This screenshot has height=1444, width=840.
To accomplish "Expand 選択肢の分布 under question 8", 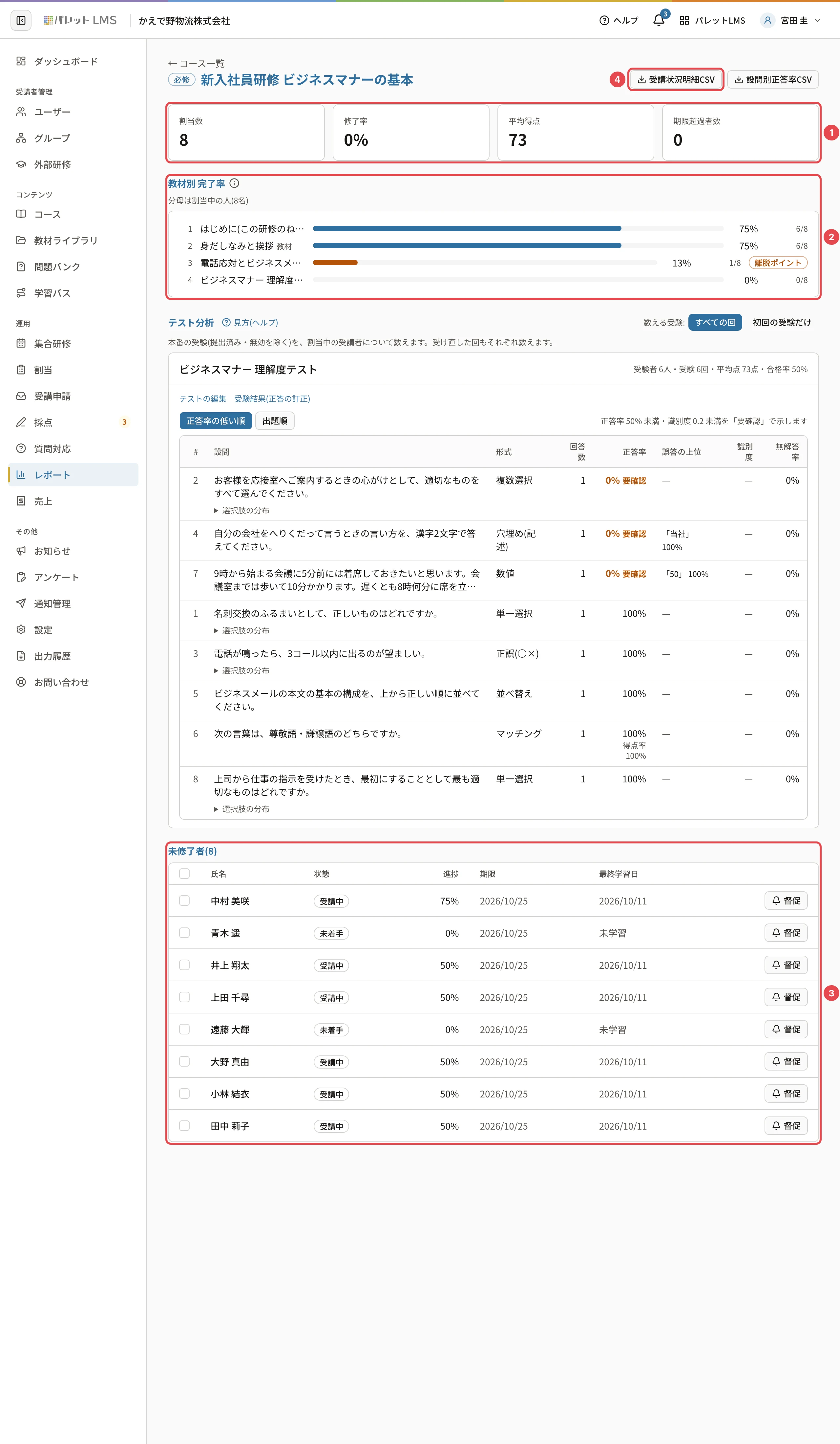I will 241,809.
